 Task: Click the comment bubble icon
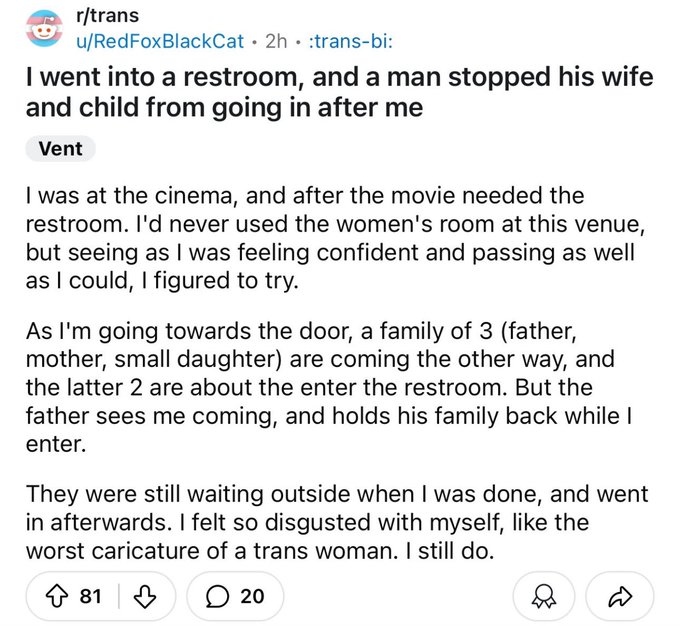[216, 596]
